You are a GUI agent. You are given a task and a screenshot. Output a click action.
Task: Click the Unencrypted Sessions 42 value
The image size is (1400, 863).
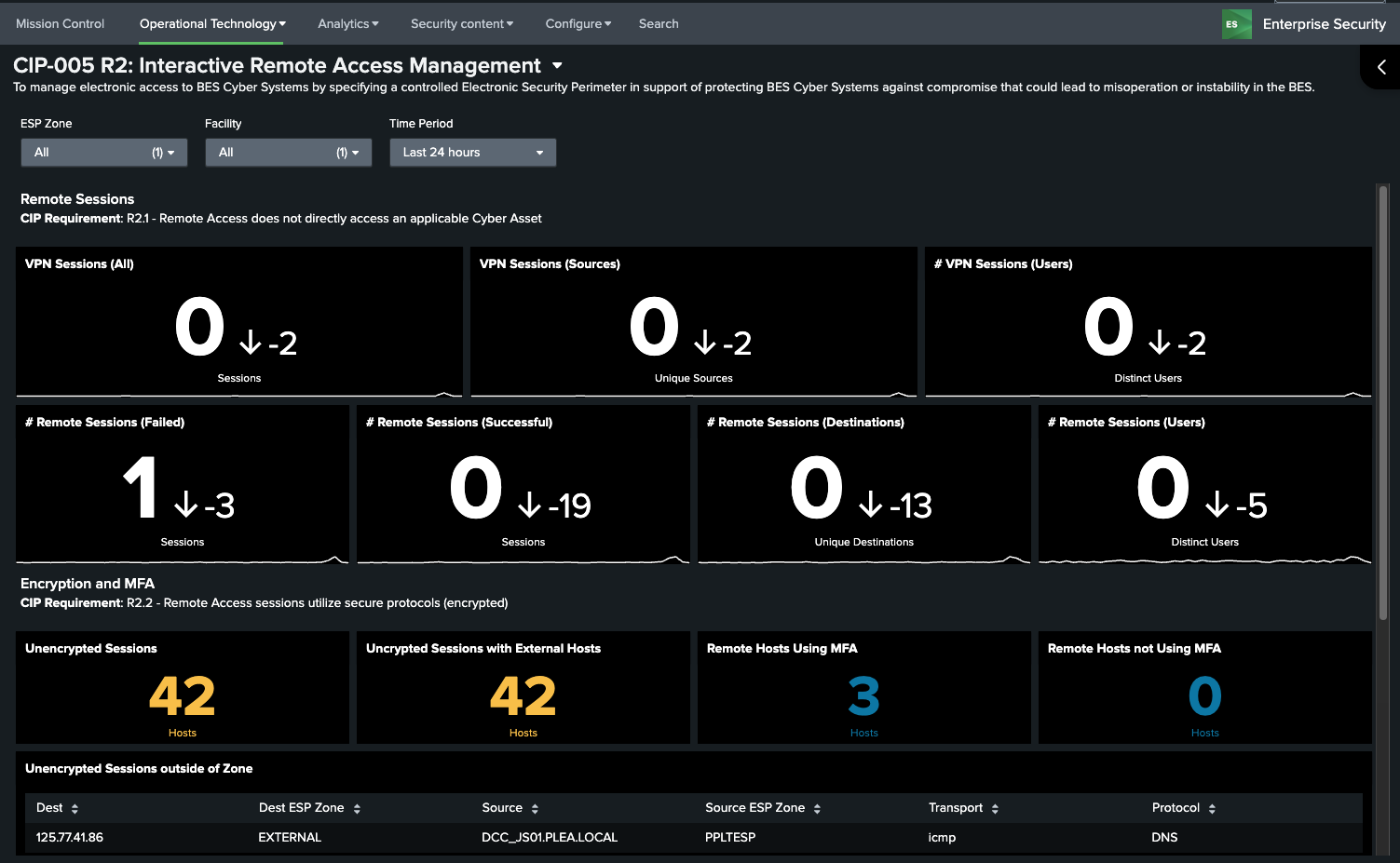(183, 696)
